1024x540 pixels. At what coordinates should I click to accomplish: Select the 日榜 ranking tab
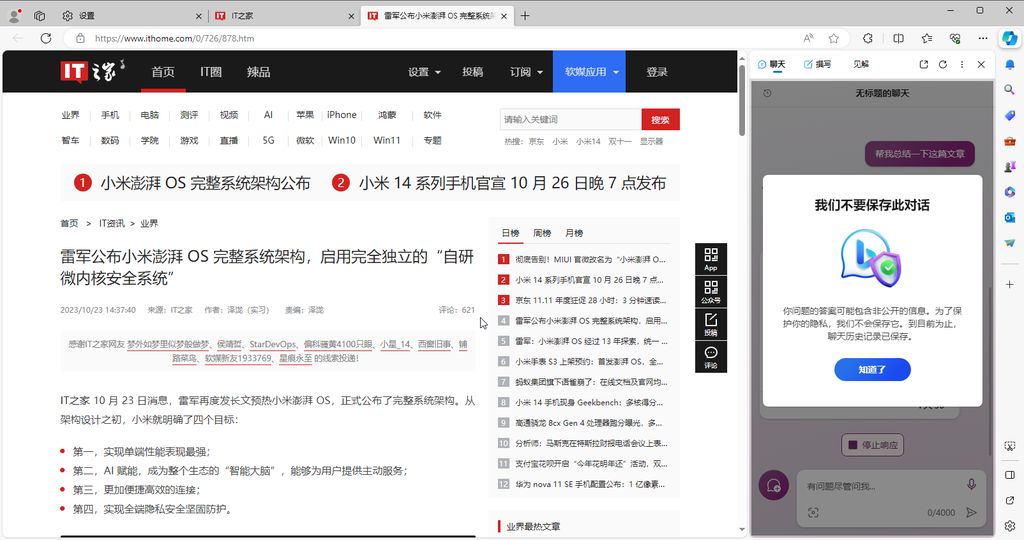pyautogui.click(x=510, y=233)
